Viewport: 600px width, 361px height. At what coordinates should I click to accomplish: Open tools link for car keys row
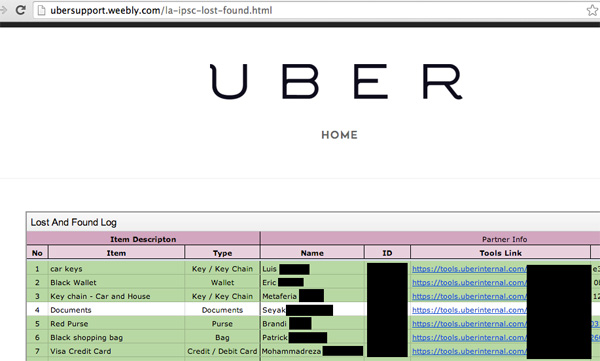(x=469, y=269)
